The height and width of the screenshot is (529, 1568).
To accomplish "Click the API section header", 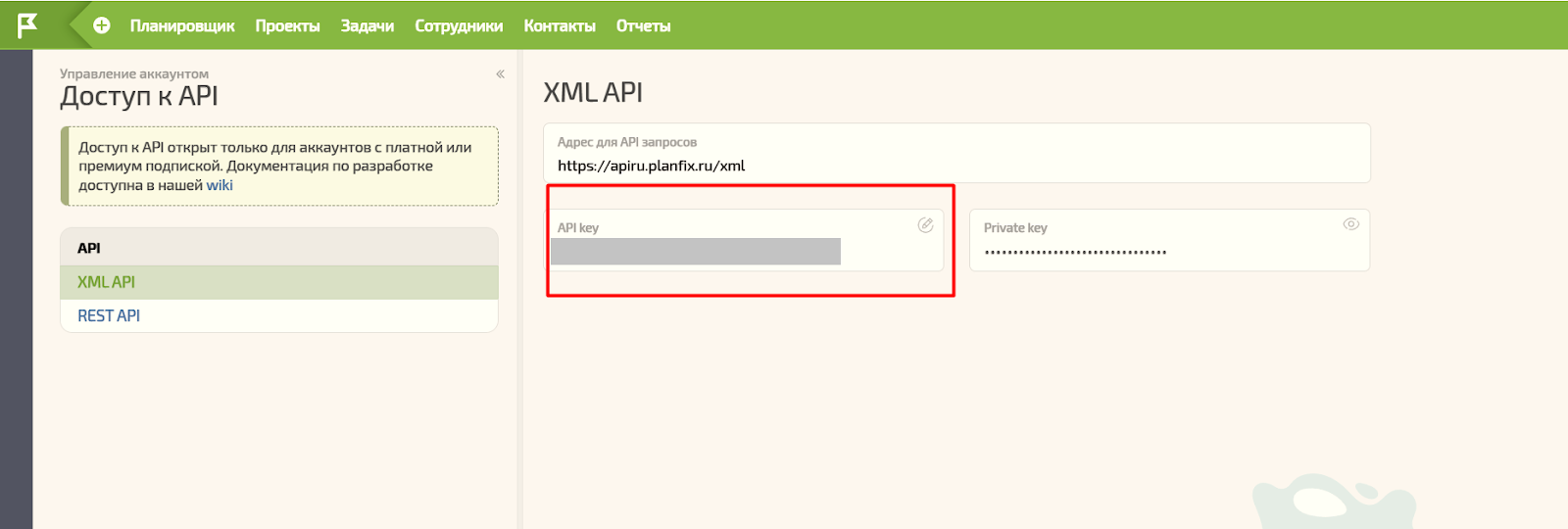I will (279, 248).
